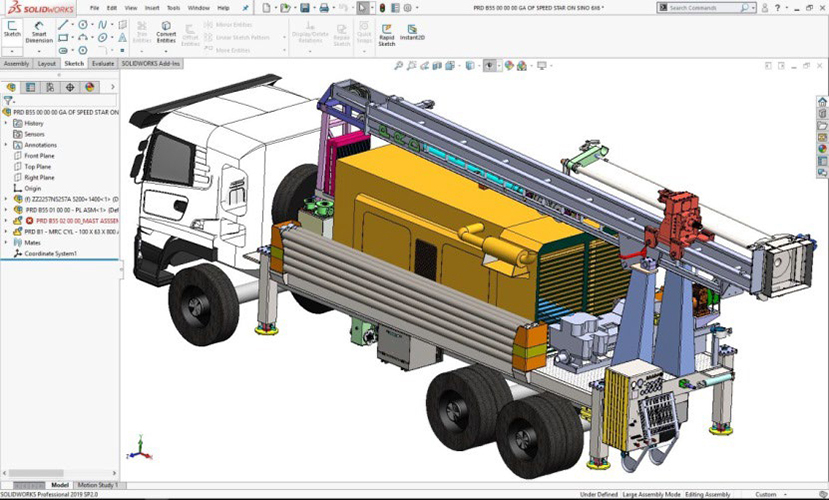Open the PropertyManager tab
This screenshot has width=829, height=500.
[x=31, y=87]
